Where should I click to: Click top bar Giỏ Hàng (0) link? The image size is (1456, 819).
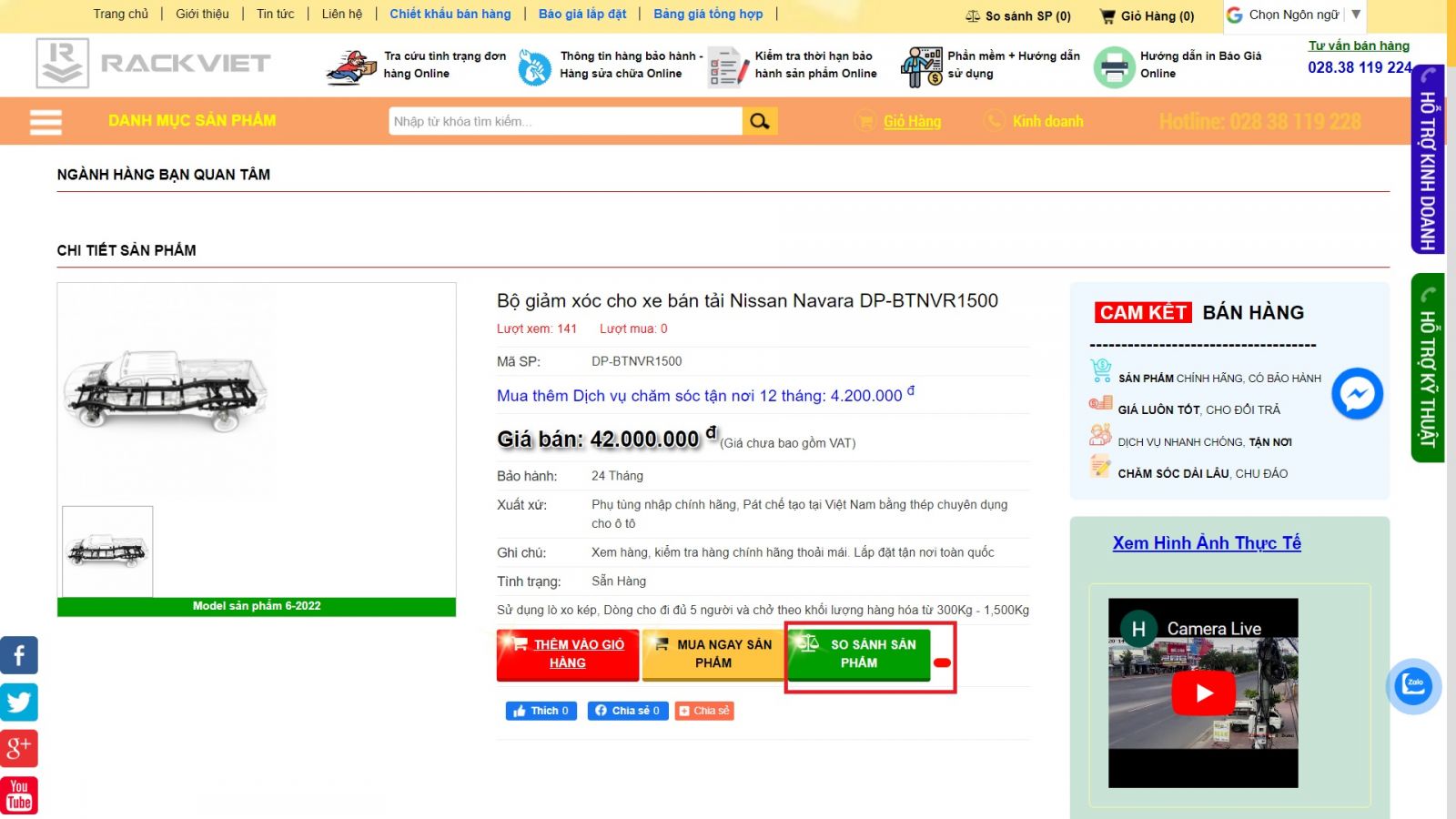(x=1158, y=15)
